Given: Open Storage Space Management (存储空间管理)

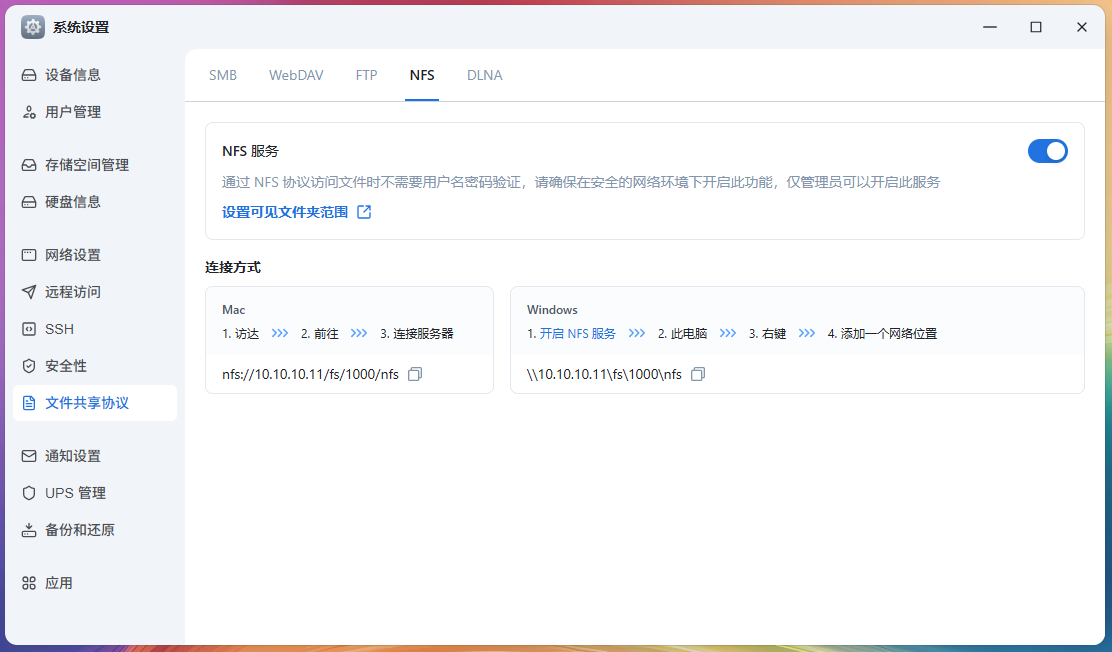Looking at the screenshot, I should 86,165.
